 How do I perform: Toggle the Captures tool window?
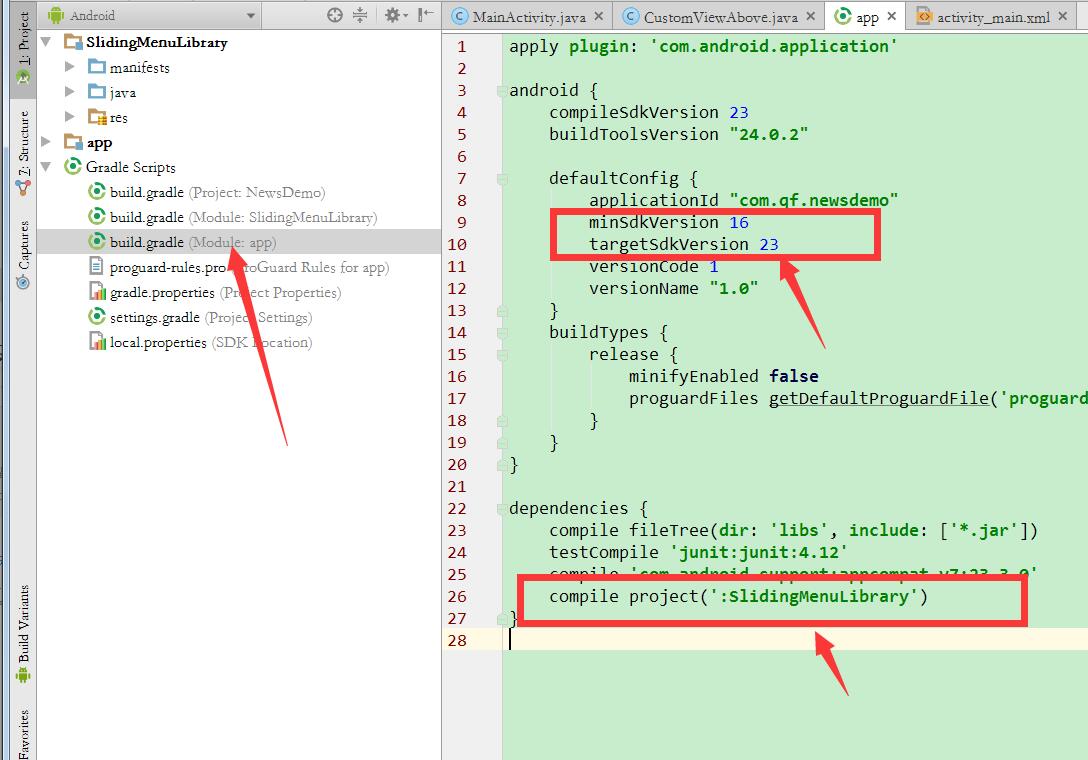tap(24, 254)
